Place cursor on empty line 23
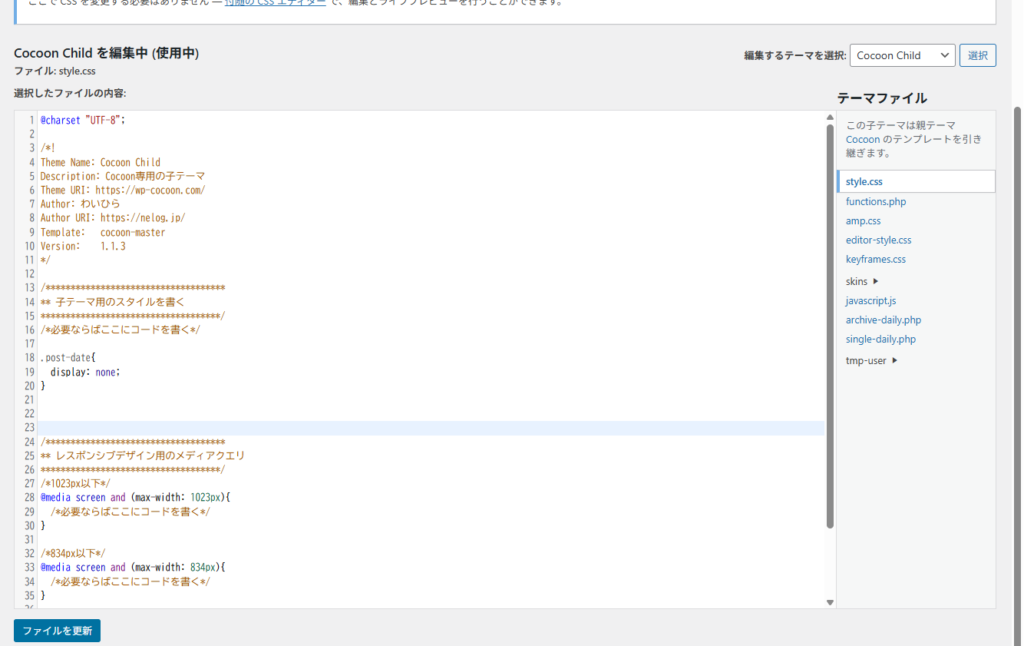 [x=400, y=428]
